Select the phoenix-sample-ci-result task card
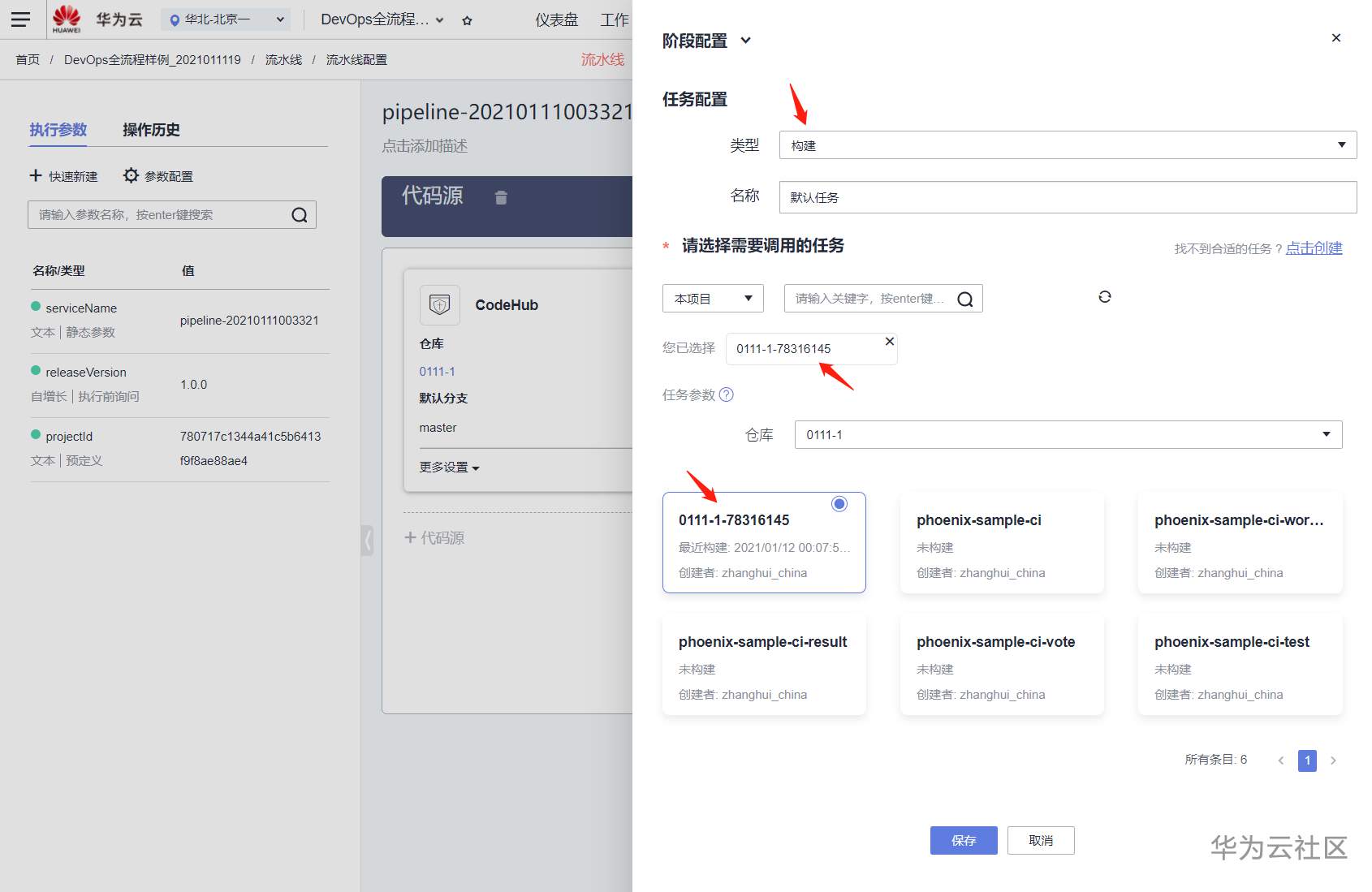 point(764,665)
